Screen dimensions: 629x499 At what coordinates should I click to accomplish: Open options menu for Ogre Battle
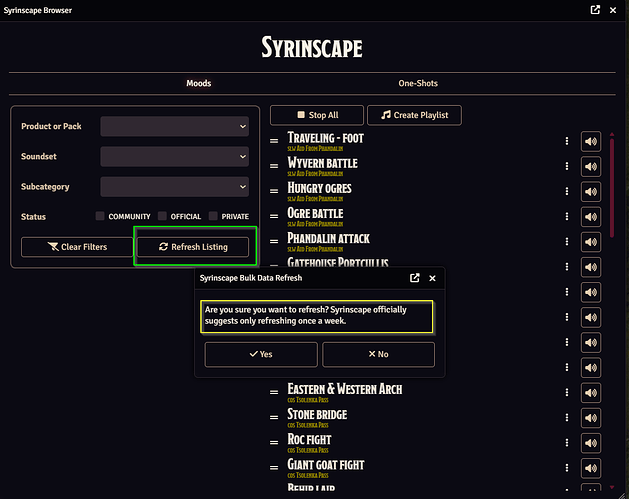567,216
